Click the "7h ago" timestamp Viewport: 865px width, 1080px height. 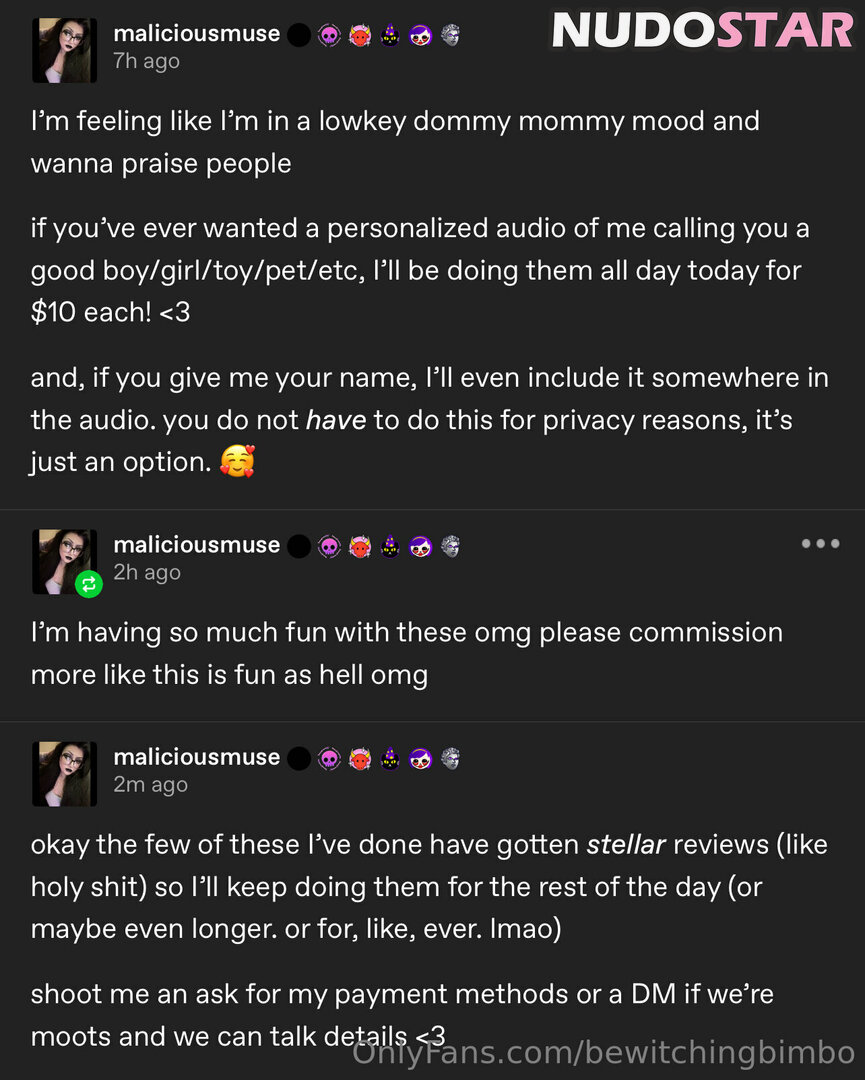(x=146, y=60)
